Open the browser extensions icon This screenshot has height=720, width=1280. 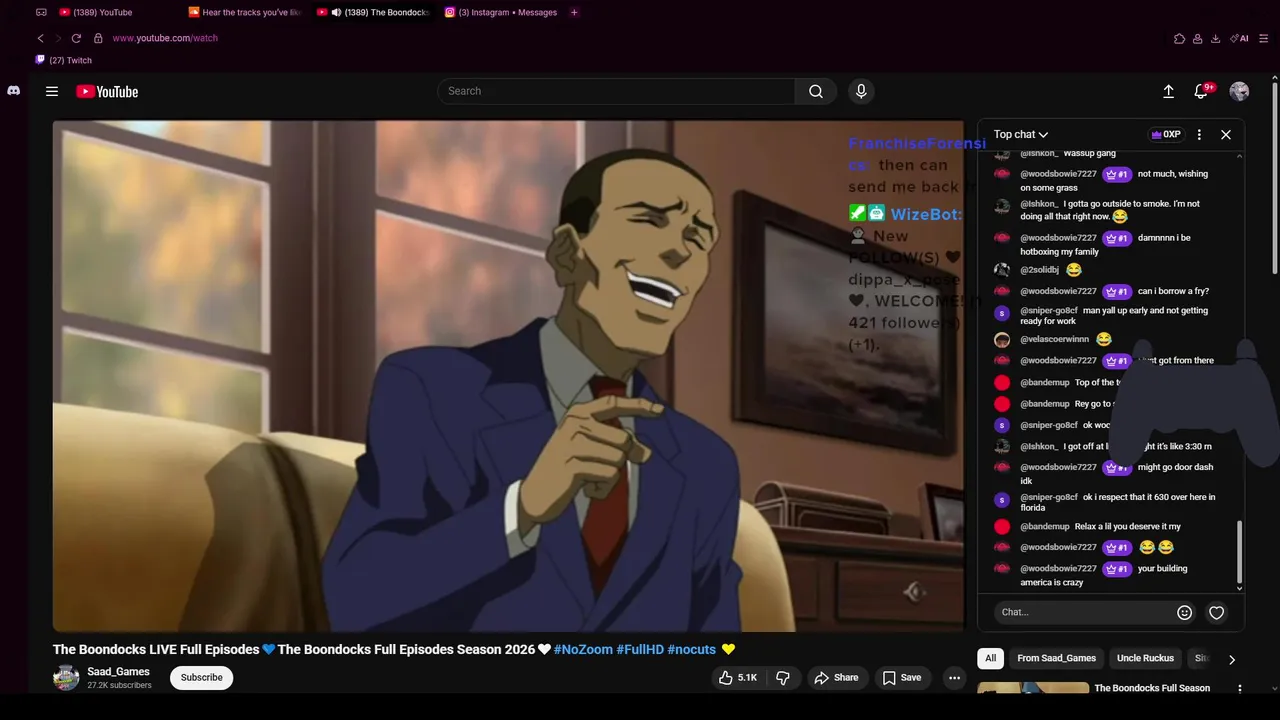tap(1179, 38)
